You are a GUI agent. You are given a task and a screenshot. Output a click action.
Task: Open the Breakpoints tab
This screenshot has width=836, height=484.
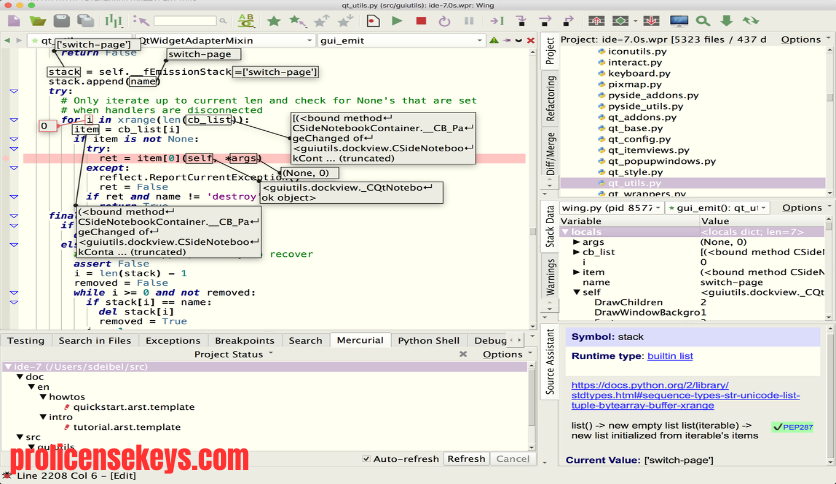244,341
